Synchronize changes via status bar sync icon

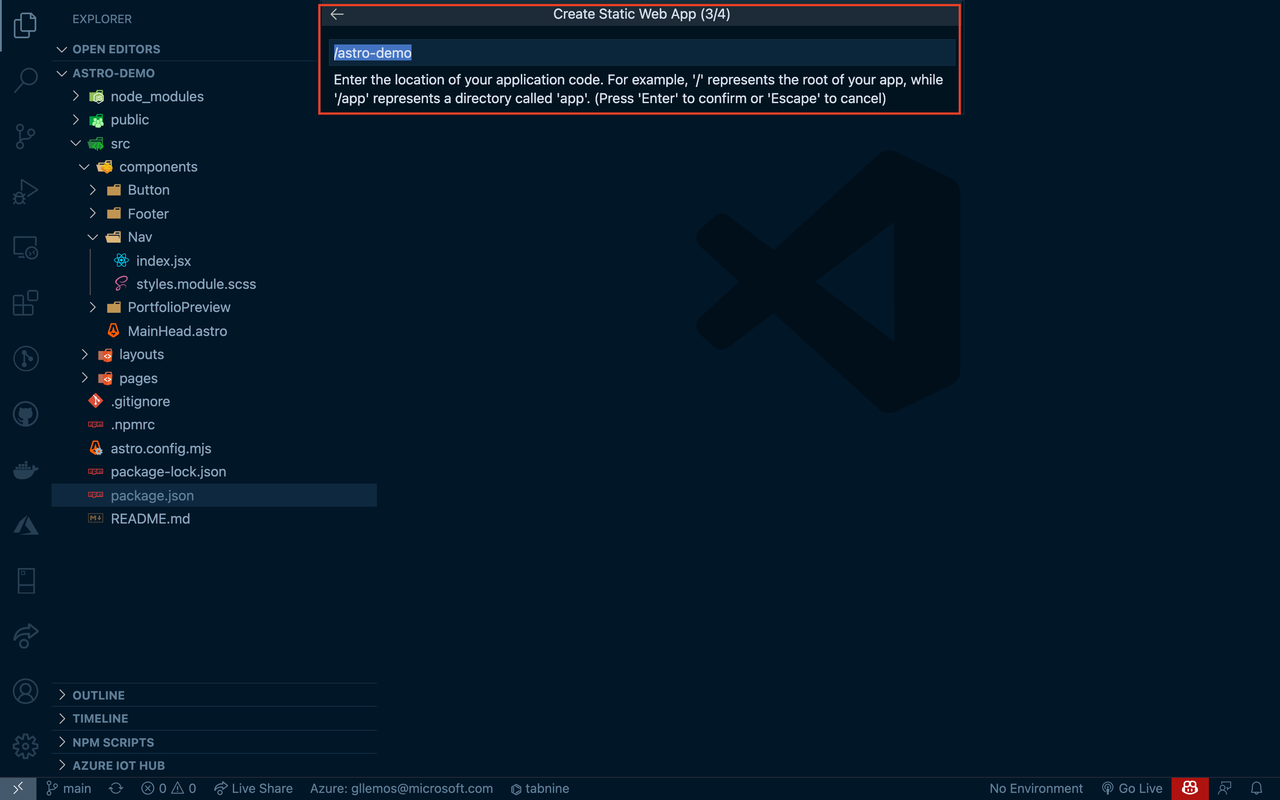[x=116, y=788]
